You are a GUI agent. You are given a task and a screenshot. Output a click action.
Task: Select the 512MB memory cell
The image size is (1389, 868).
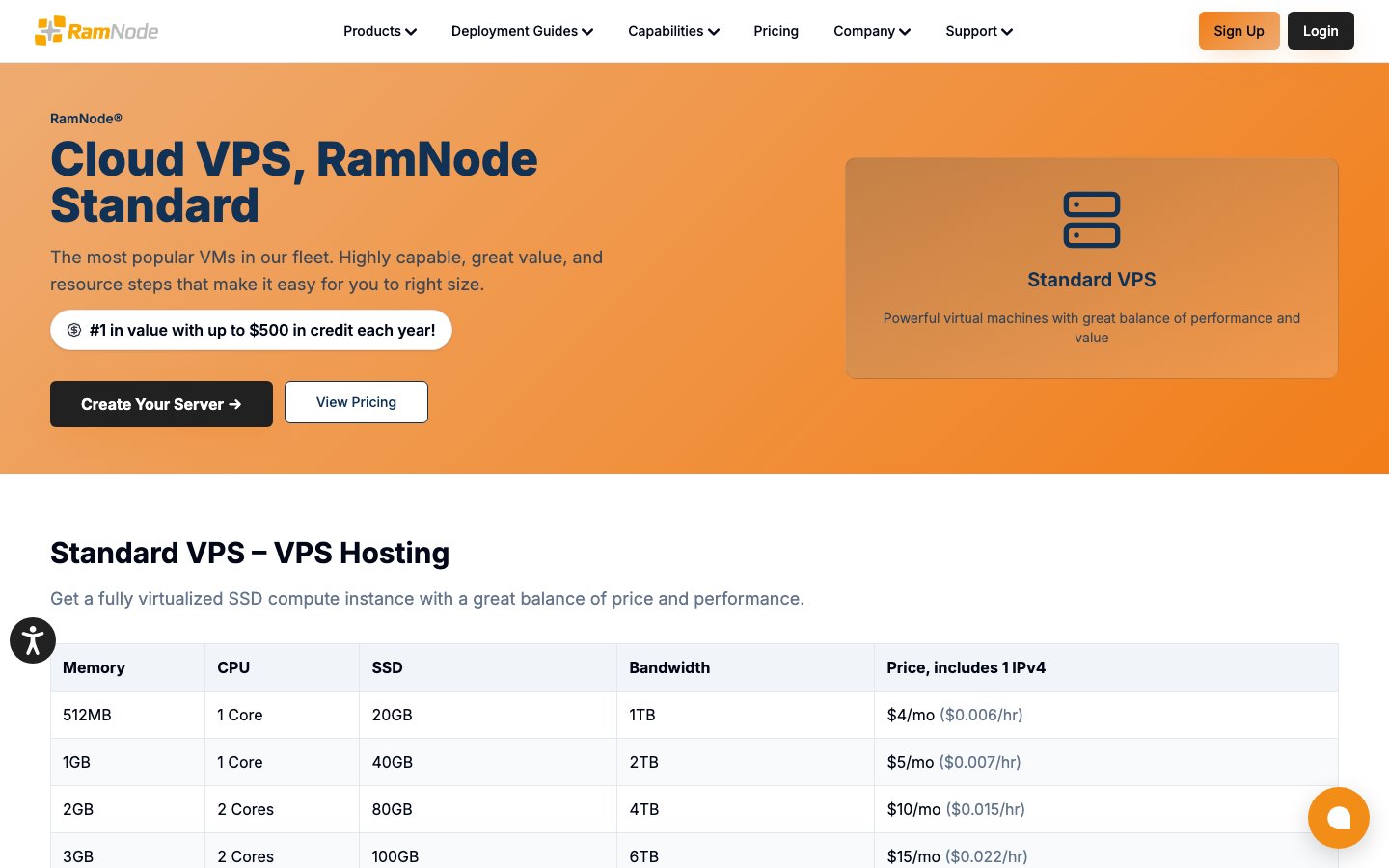[127, 715]
